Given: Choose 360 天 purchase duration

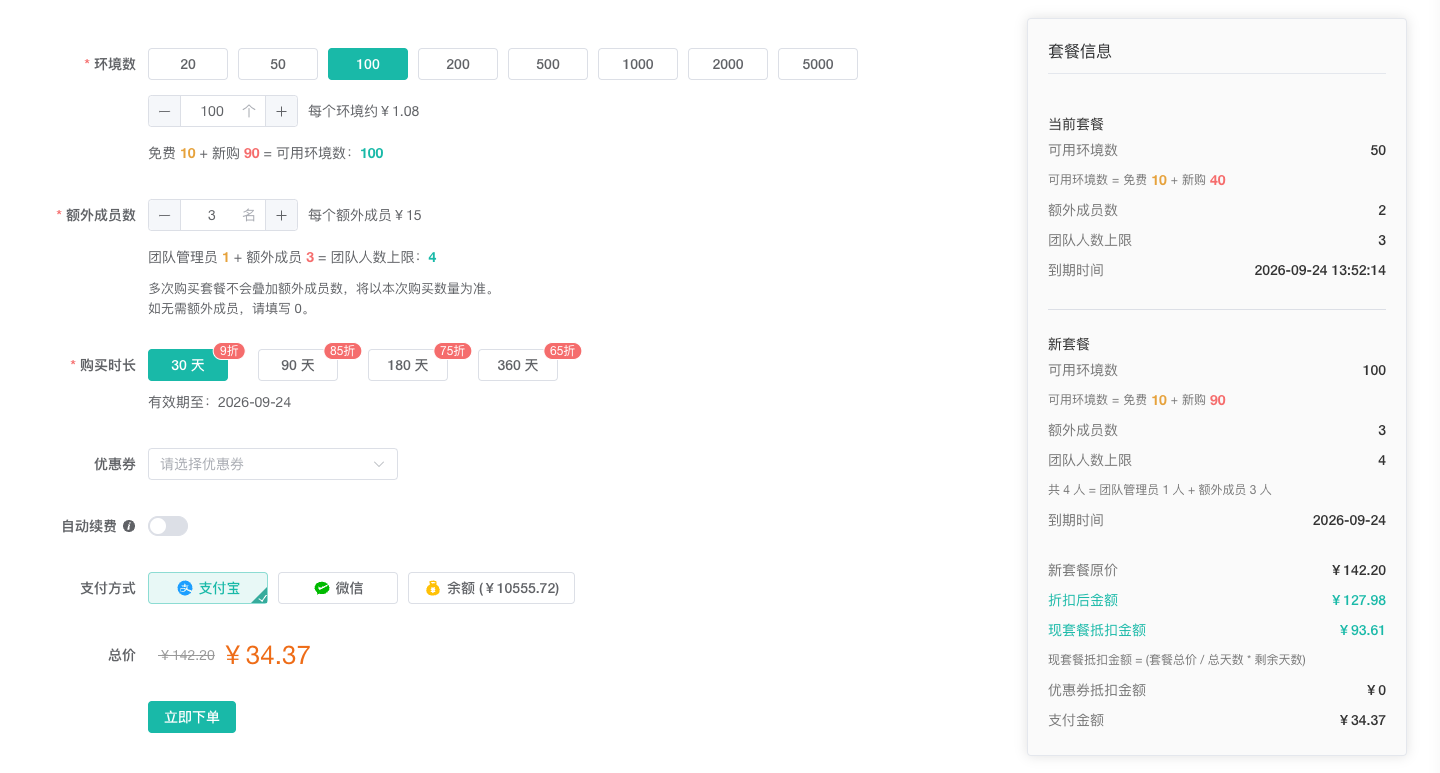Looking at the screenshot, I should (x=518, y=365).
